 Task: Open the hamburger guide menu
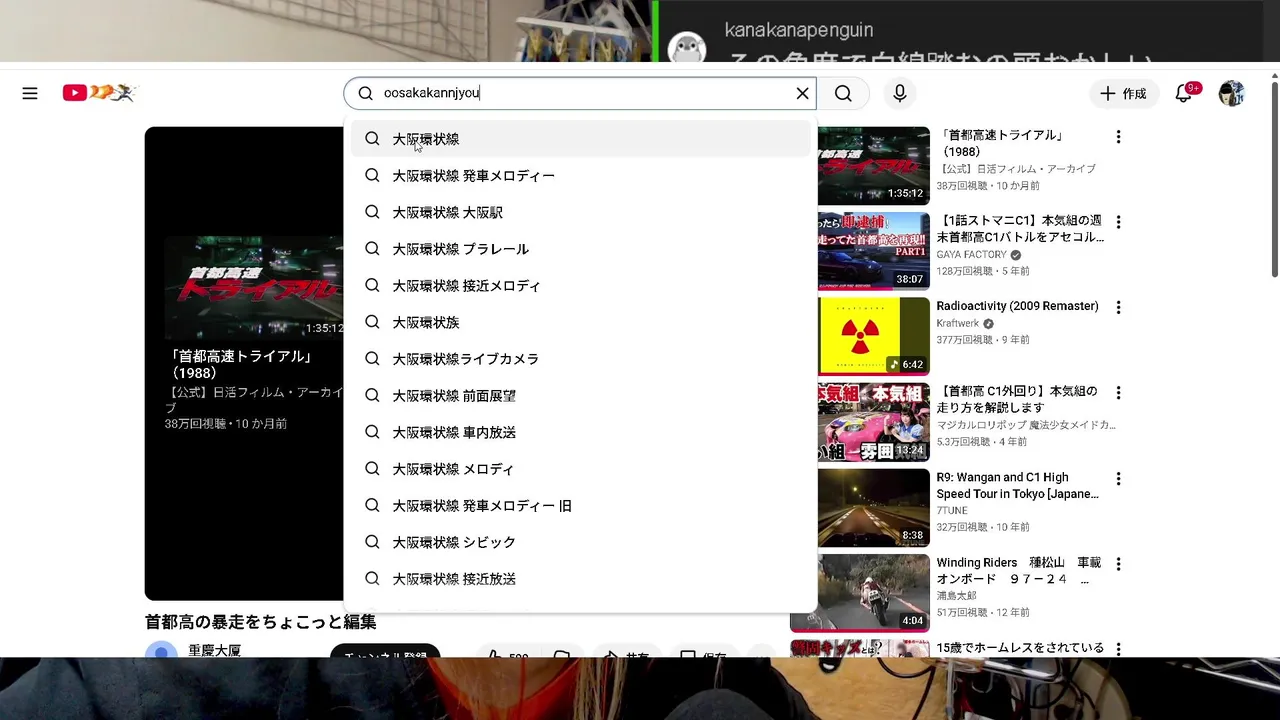click(x=30, y=93)
